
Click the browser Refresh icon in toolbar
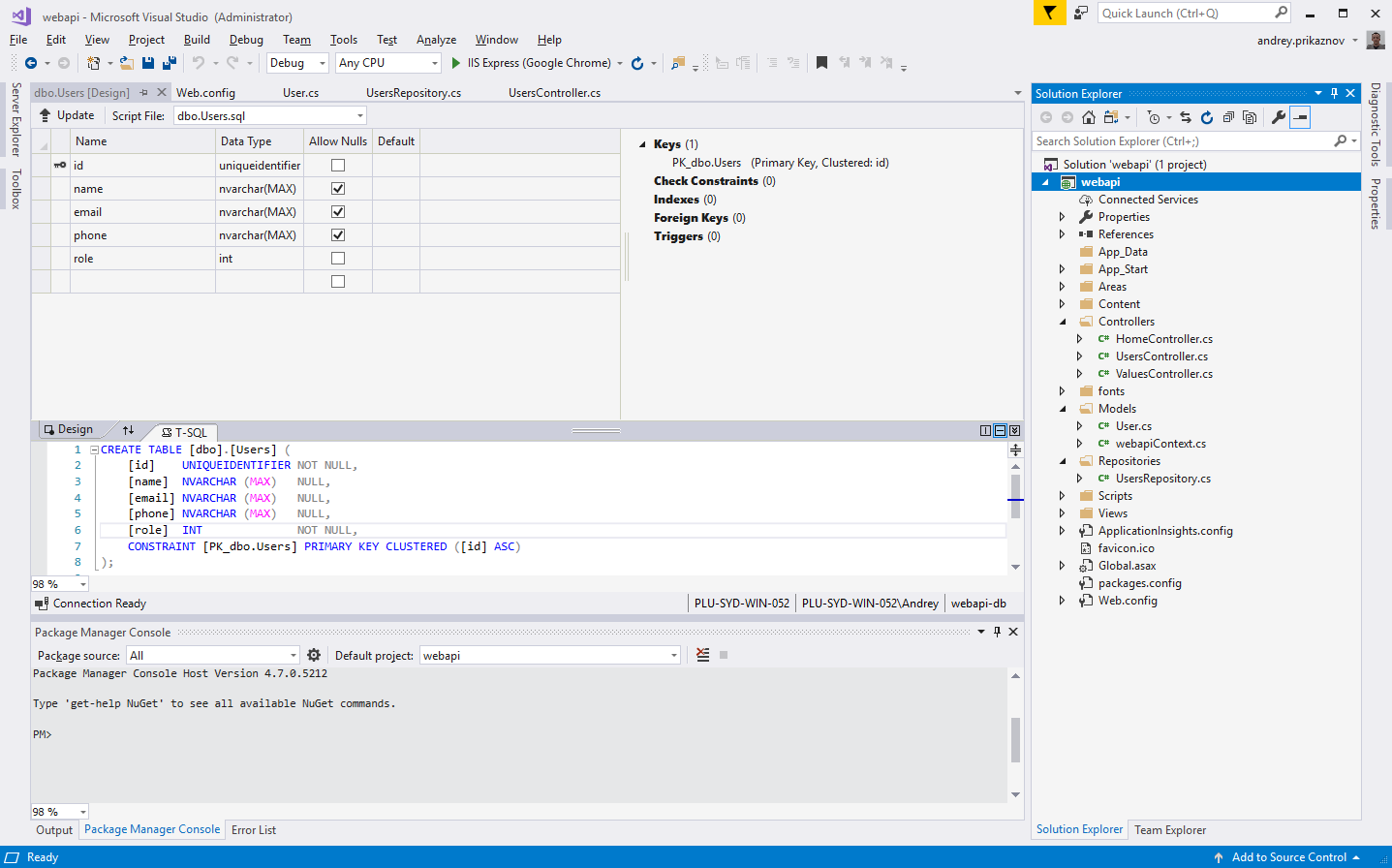(637, 63)
